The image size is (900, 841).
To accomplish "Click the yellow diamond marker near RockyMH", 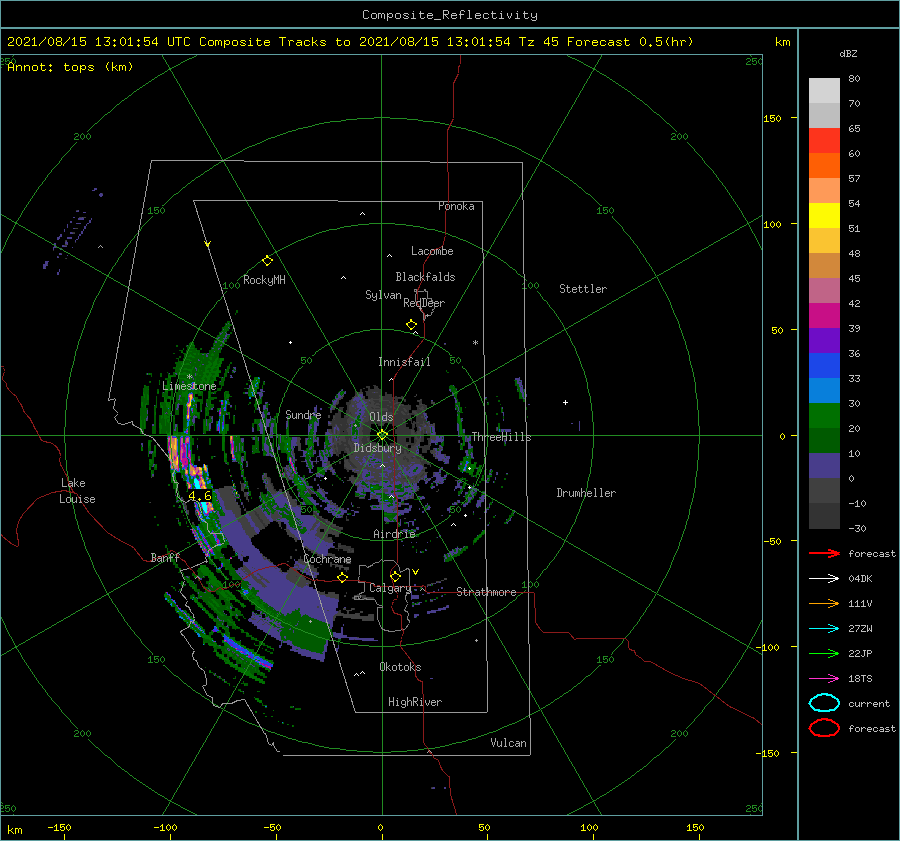I will 267,261.
